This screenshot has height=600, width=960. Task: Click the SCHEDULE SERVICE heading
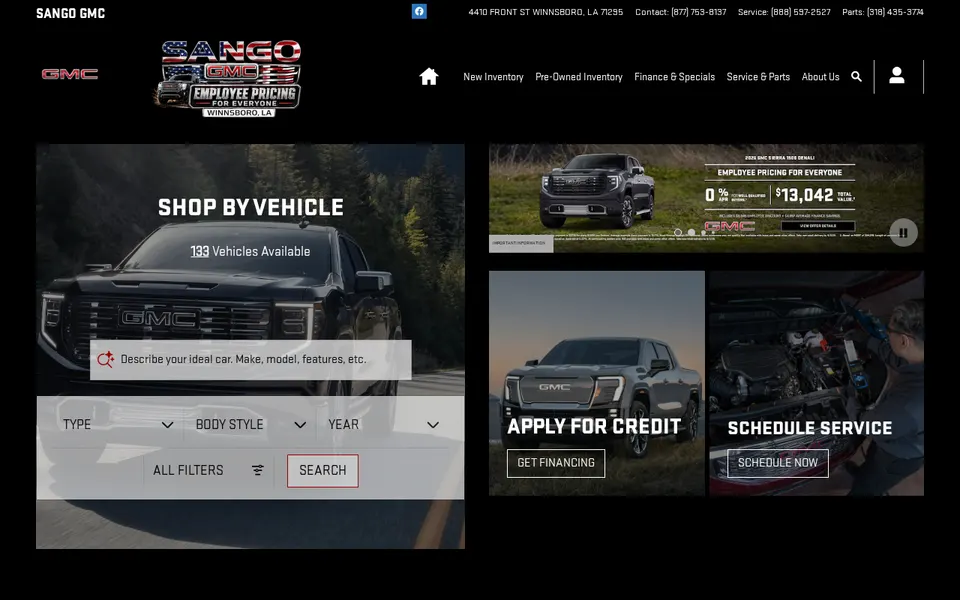[809, 428]
